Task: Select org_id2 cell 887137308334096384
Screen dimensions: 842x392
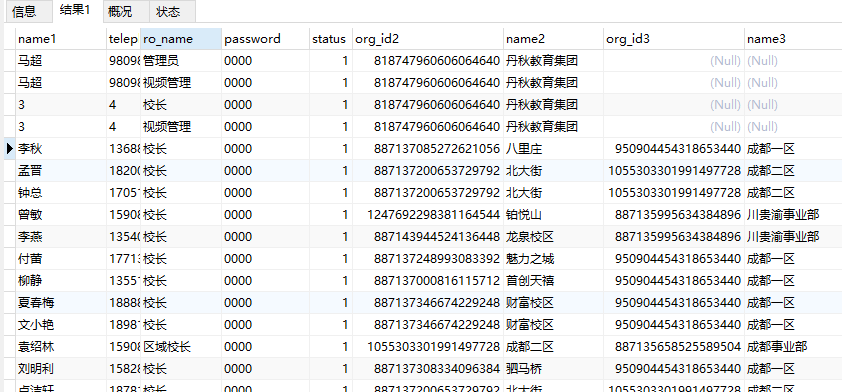Action: [428, 369]
